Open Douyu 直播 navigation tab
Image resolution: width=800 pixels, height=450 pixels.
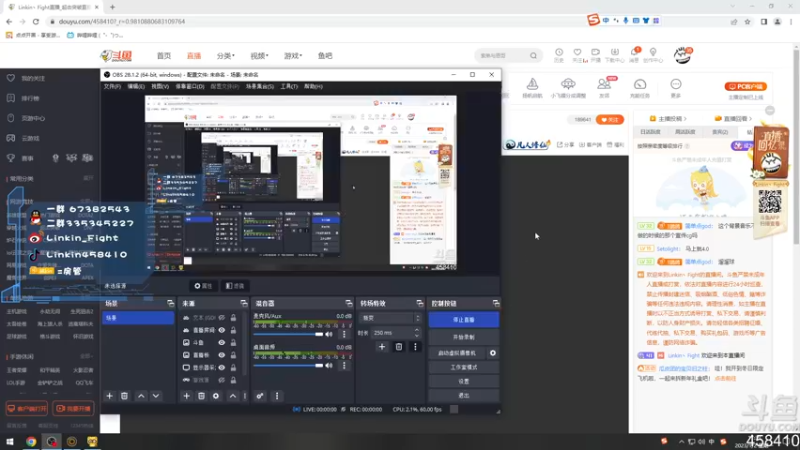tap(194, 56)
